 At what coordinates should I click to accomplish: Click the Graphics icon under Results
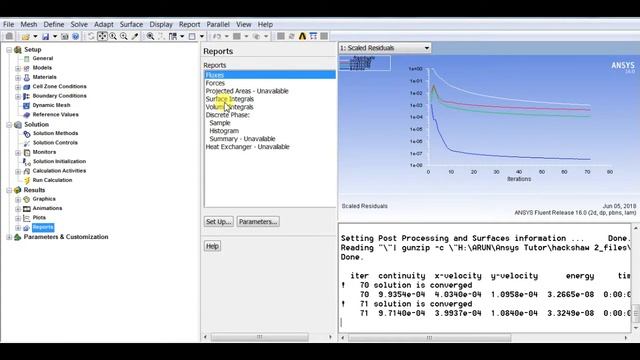[x=27, y=199]
